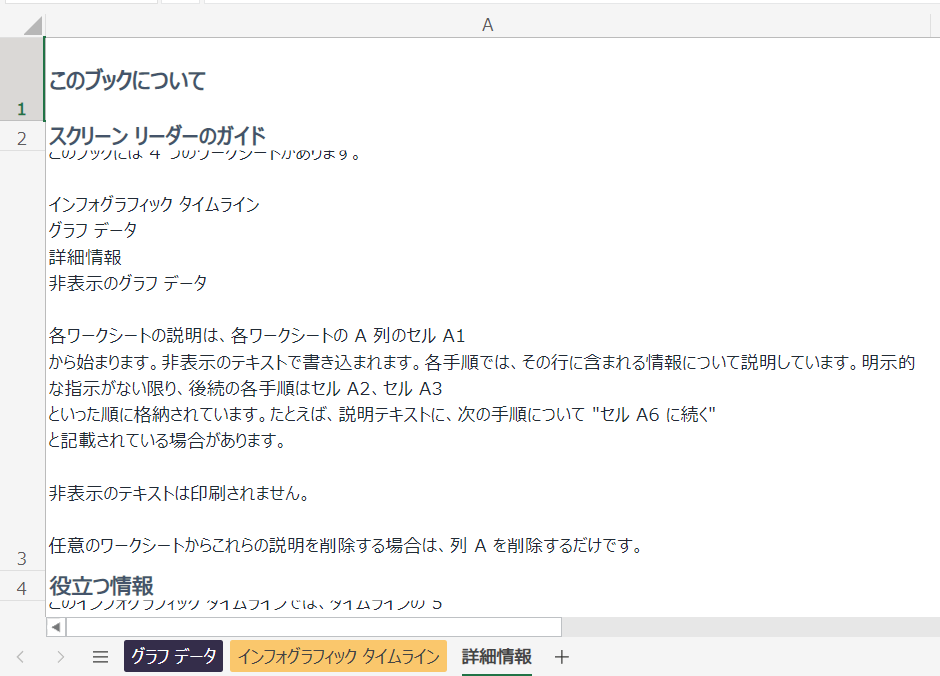The image size is (940, 676).
Task: Switch to 'インフォグラフィック タイムライン' sheet tab
Action: tap(338, 656)
